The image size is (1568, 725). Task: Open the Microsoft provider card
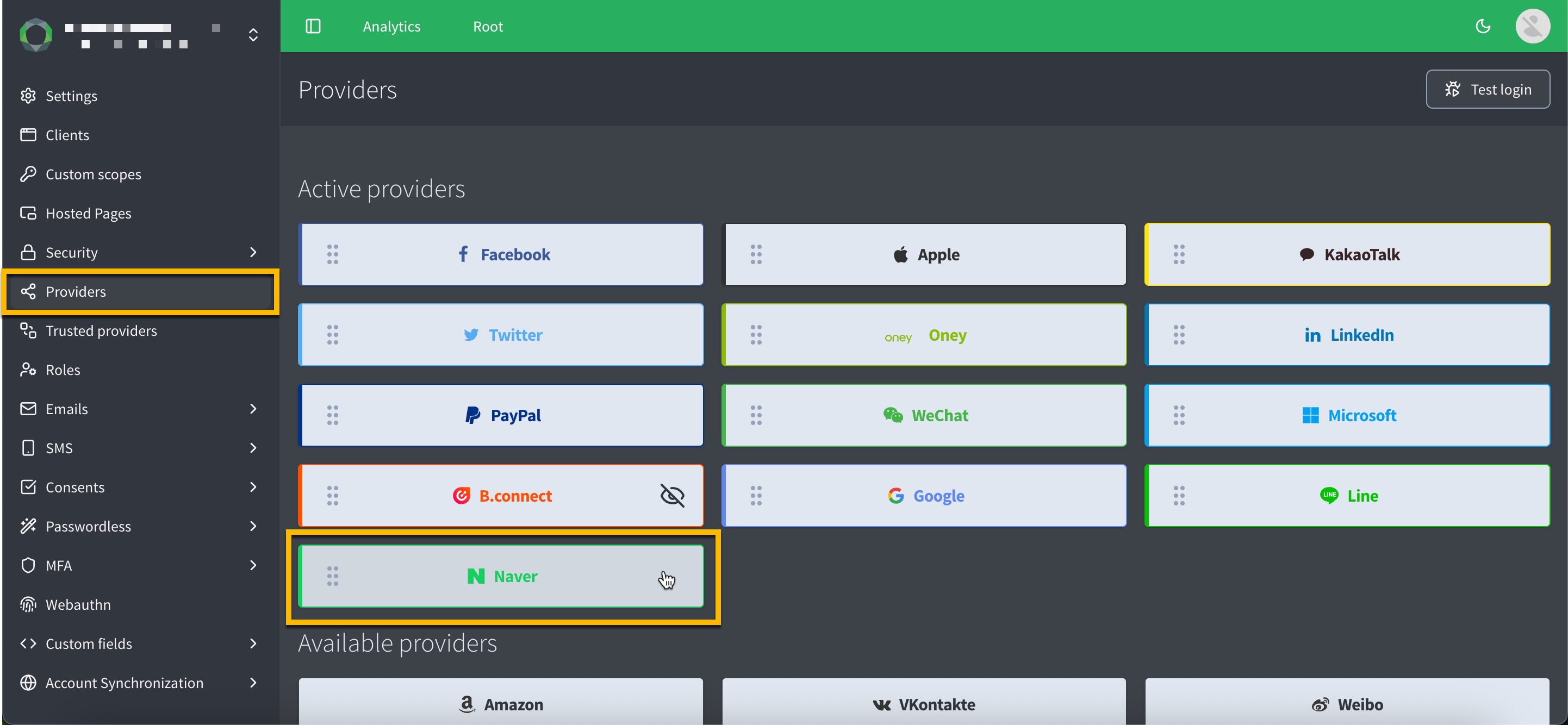[x=1347, y=415]
